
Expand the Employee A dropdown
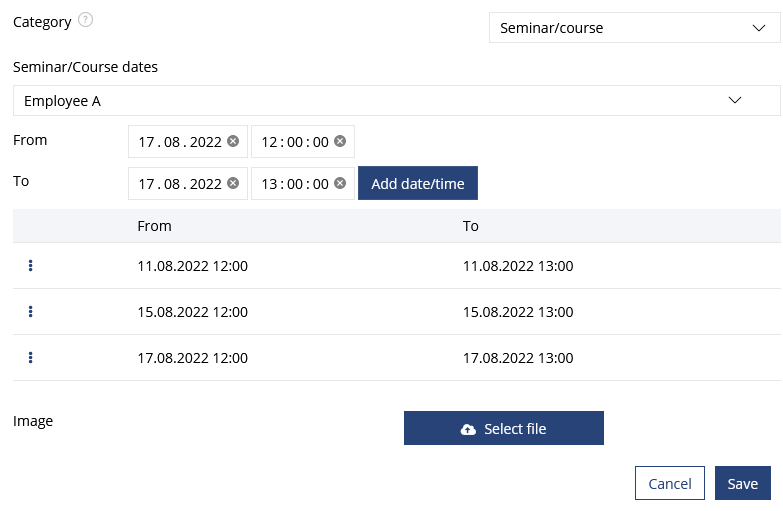(x=396, y=100)
